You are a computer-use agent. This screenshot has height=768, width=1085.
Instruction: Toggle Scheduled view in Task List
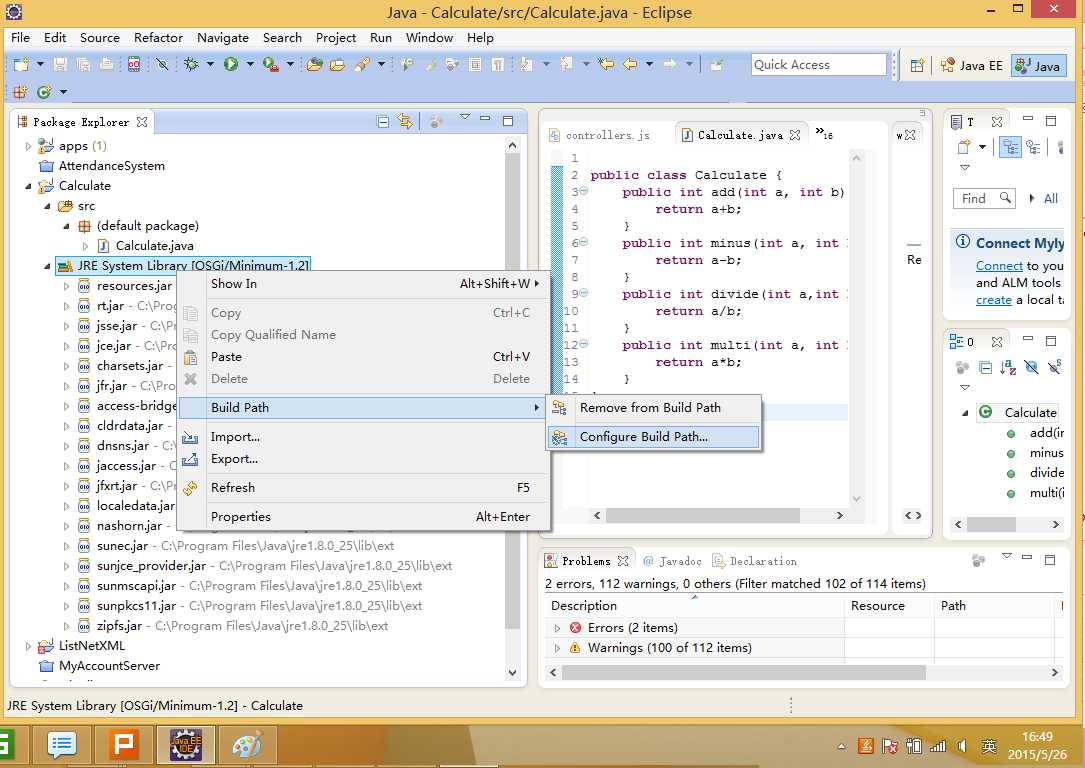[1033, 147]
